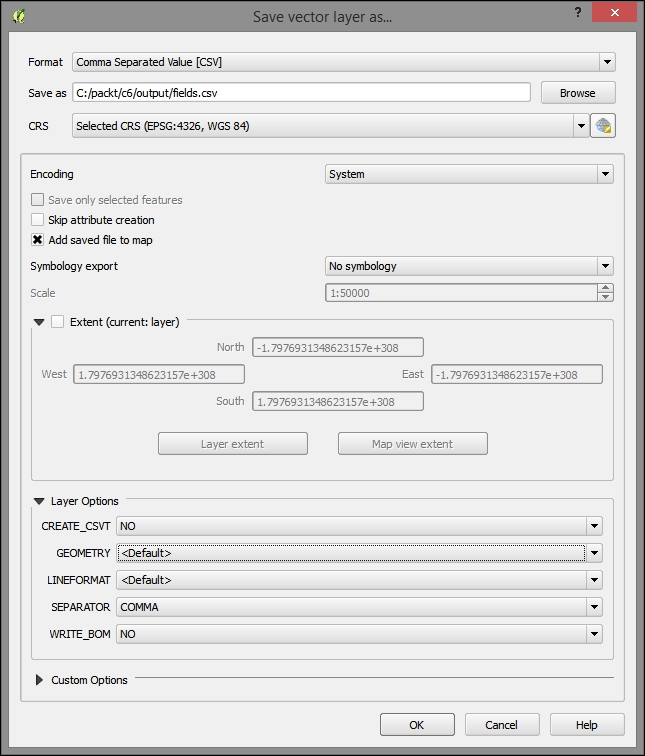Click the Scale 1:50000 field

coord(461,293)
